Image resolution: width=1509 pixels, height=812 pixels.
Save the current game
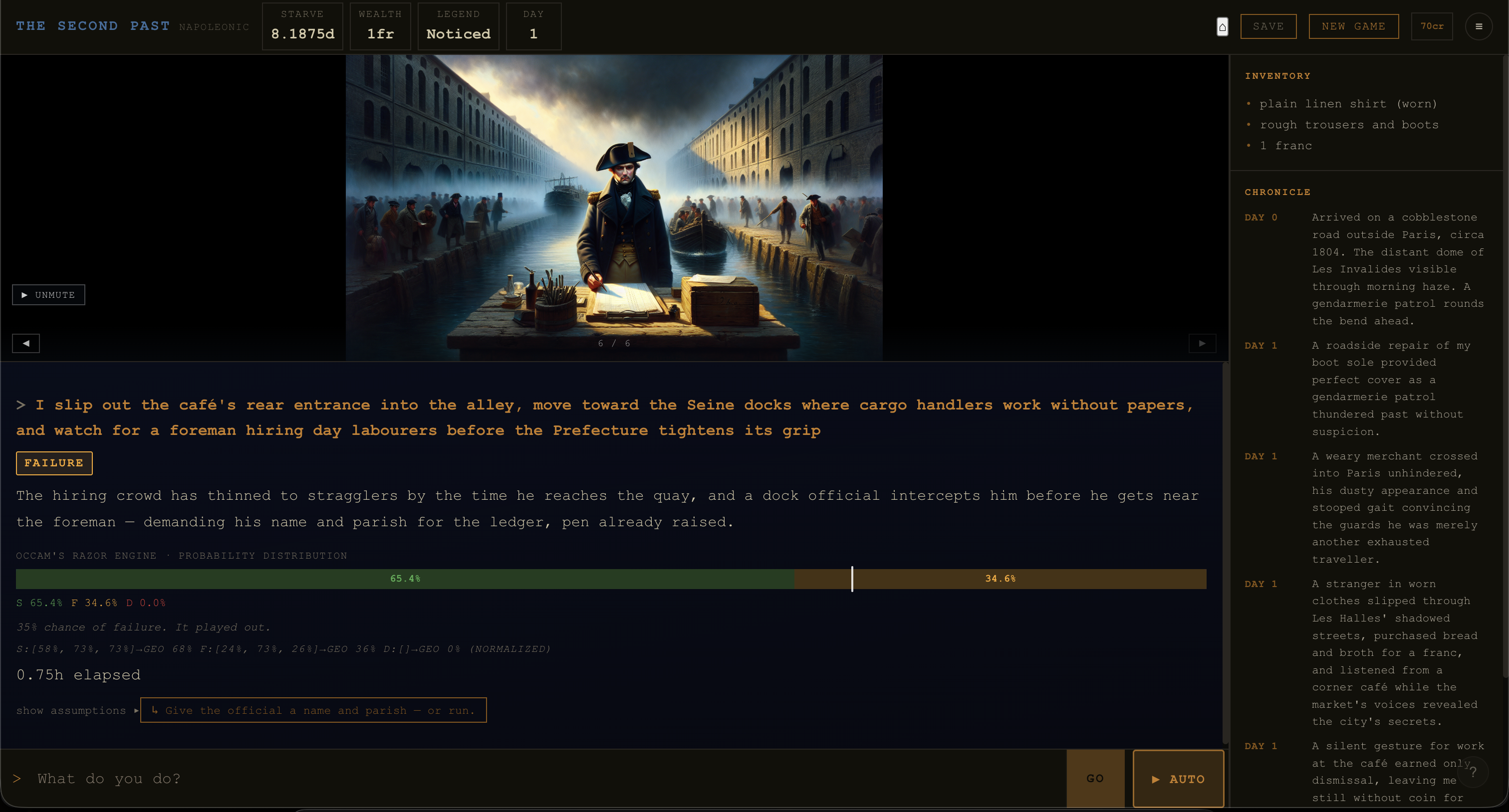1268,26
